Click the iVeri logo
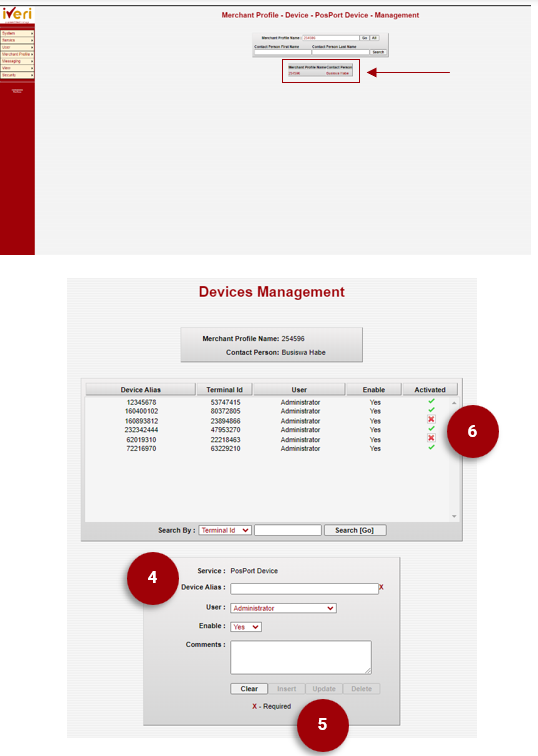This screenshot has width=538, height=756. [x=17, y=14]
